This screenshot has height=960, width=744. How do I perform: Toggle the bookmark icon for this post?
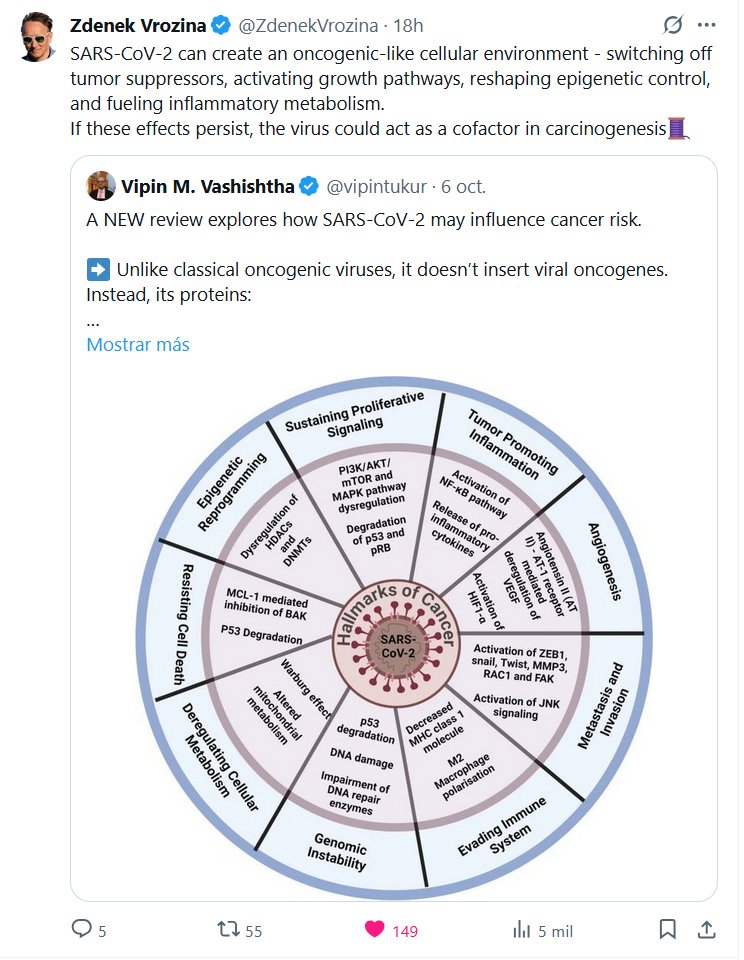click(x=667, y=929)
